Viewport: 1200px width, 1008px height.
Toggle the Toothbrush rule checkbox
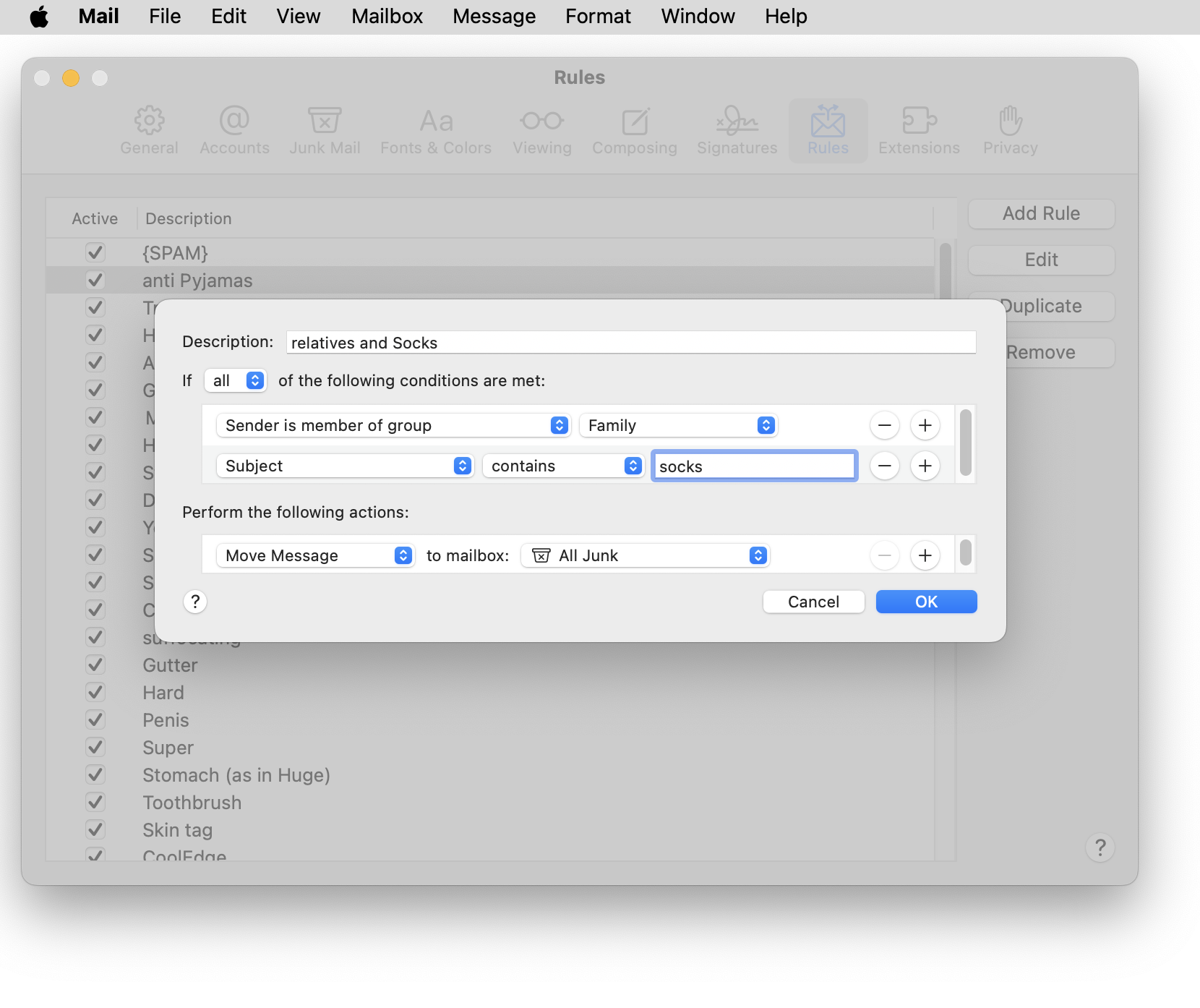pyautogui.click(x=95, y=802)
